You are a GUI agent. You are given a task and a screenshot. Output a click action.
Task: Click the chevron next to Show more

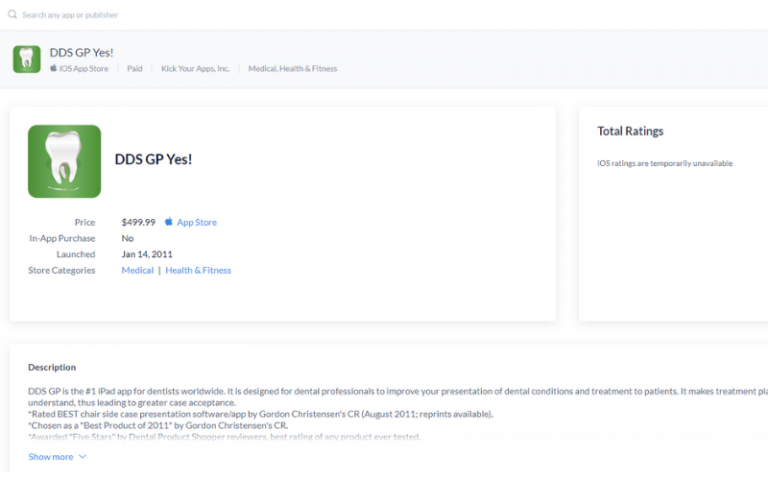pos(82,457)
